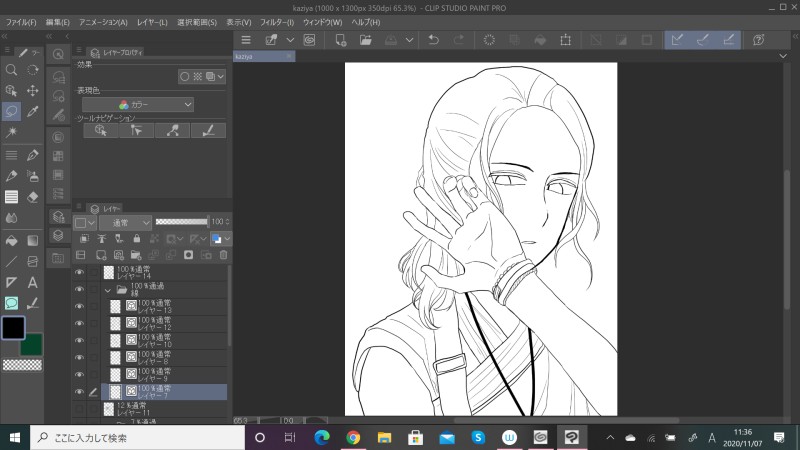800x450 pixels.
Task: Open the フィルター(I) menu
Action: click(x=276, y=21)
